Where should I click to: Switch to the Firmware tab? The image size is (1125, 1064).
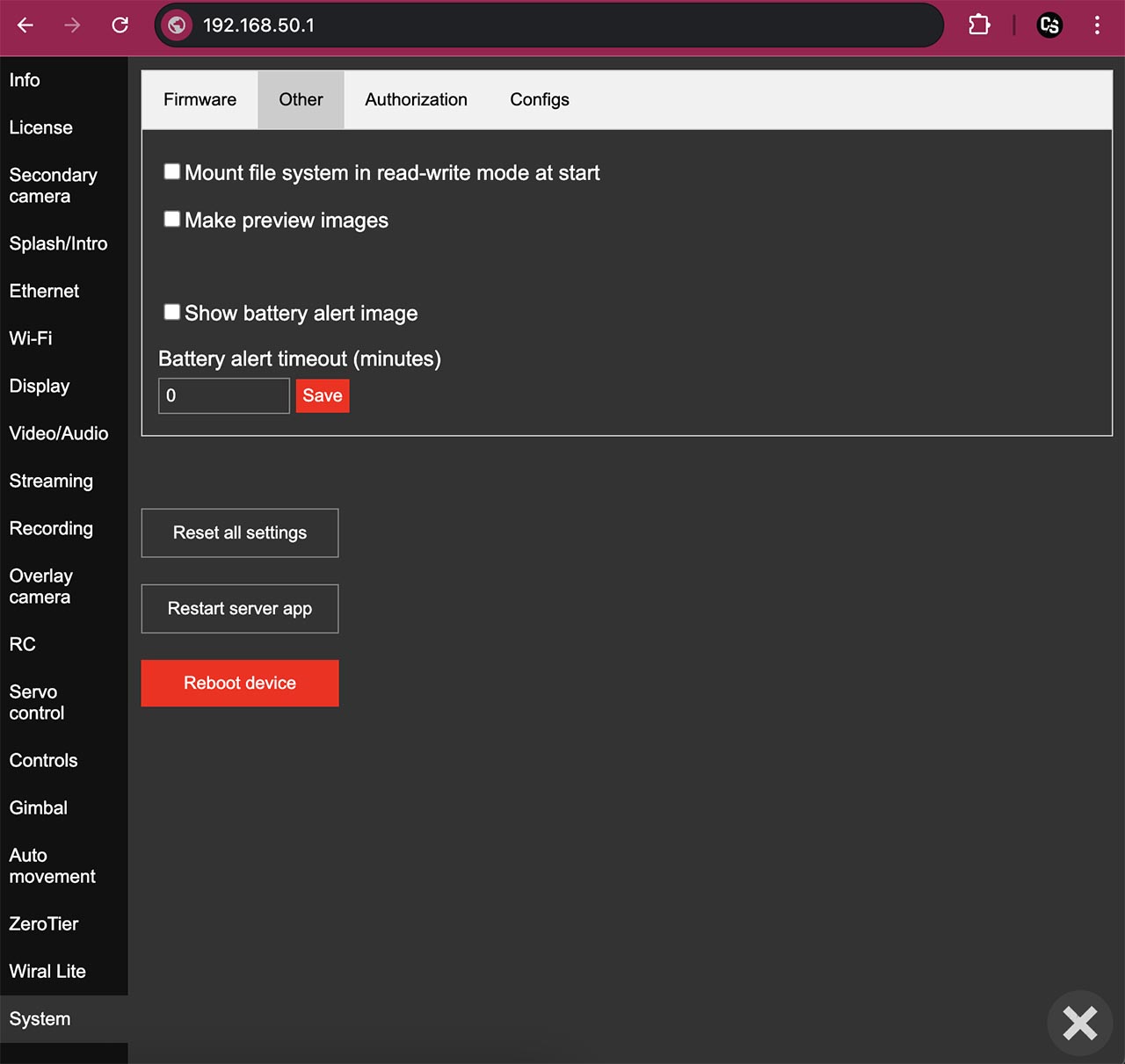(x=200, y=100)
